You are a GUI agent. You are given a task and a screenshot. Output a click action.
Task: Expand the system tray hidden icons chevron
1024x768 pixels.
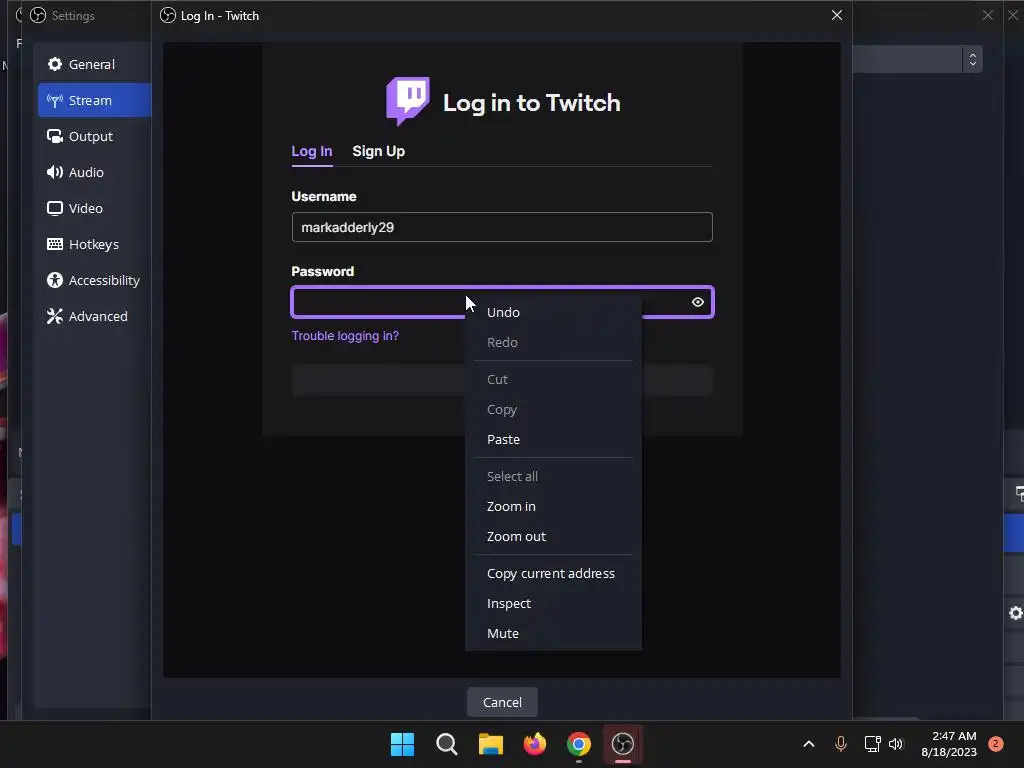[808, 744]
